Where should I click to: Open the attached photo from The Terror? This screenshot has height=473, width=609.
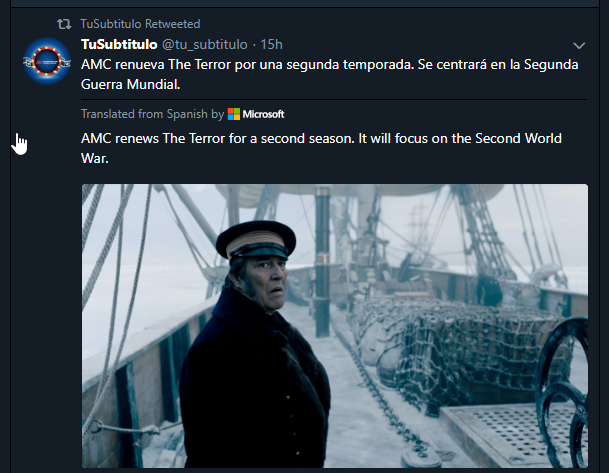335,326
